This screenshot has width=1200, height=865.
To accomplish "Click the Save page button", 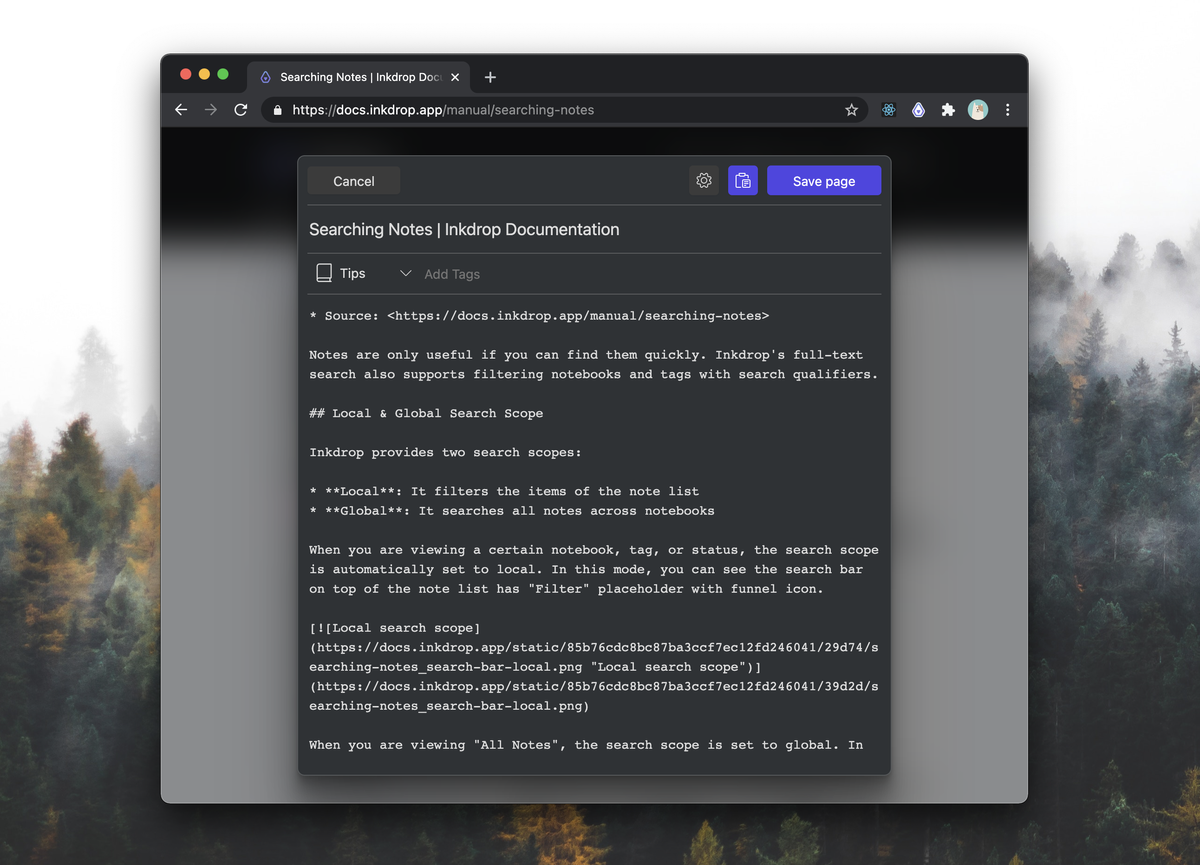I will coord(824,181).
